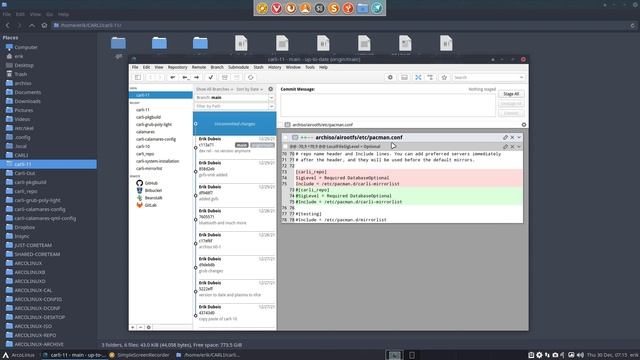
Task: Select the blue diff view mode icon
Action: coord(418,77)
